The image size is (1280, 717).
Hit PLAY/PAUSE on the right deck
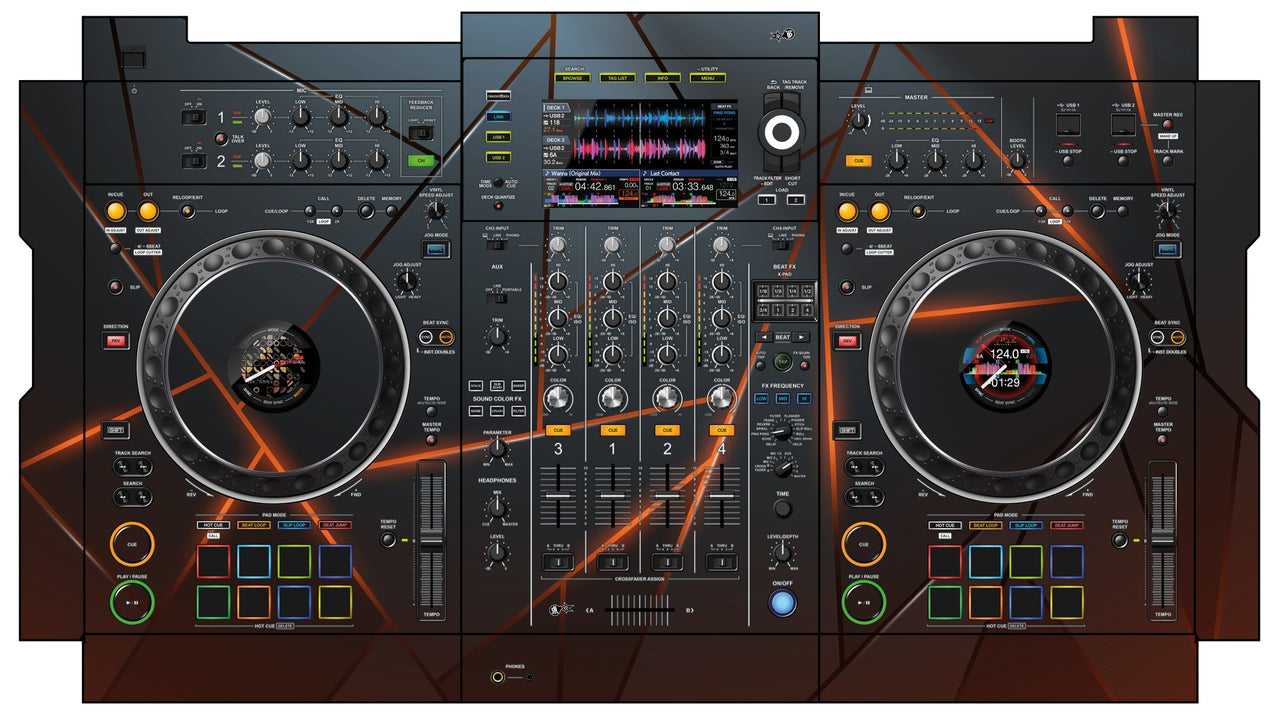pyautogui.click(x=864, y=602)
